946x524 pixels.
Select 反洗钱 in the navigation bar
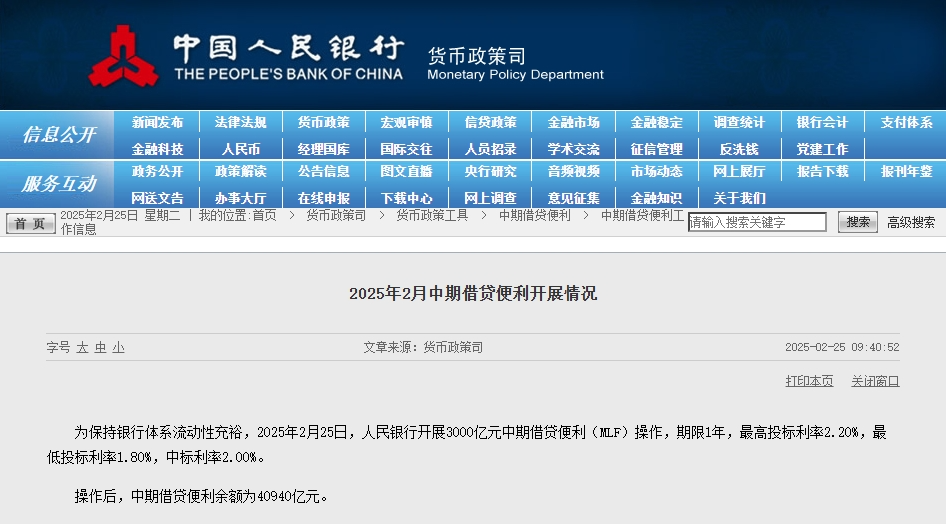tap(739, 149)
